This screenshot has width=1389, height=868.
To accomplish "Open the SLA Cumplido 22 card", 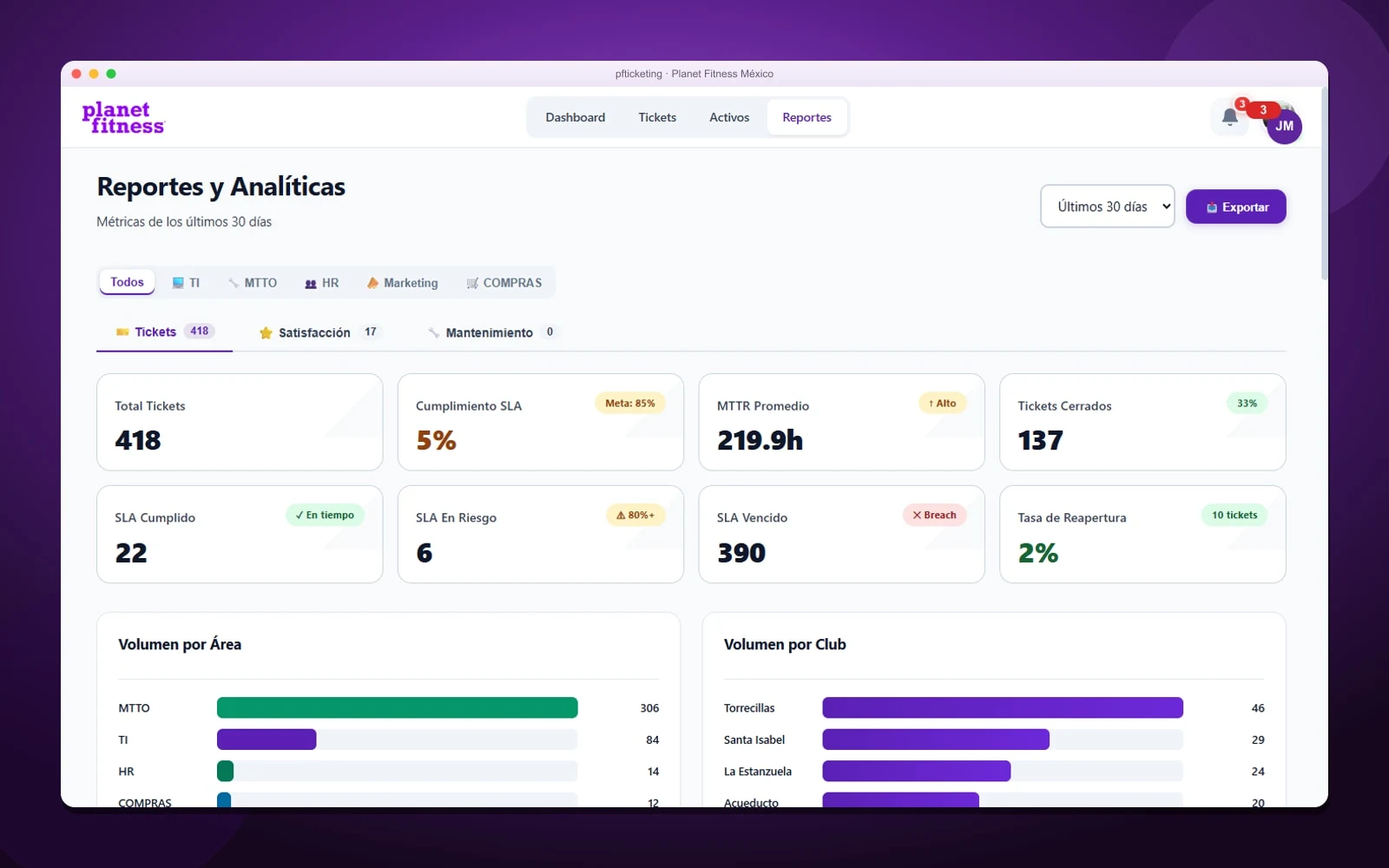I will 240,535.
